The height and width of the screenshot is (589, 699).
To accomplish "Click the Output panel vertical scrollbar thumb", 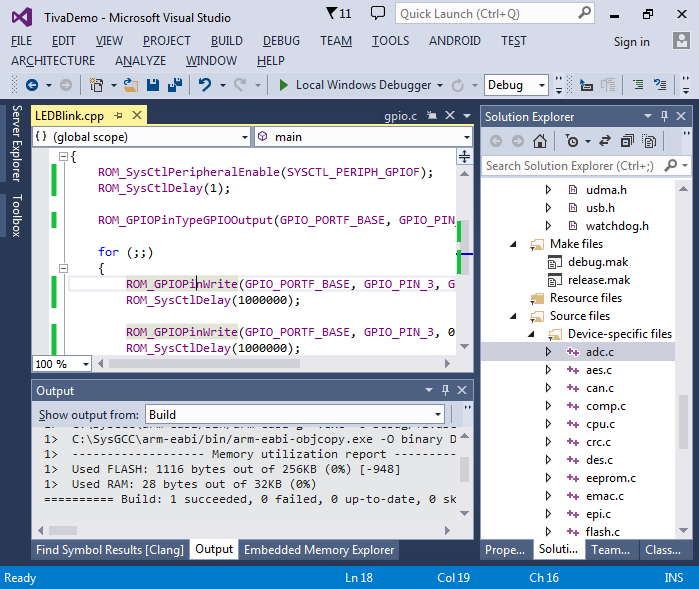I will 464,469.
